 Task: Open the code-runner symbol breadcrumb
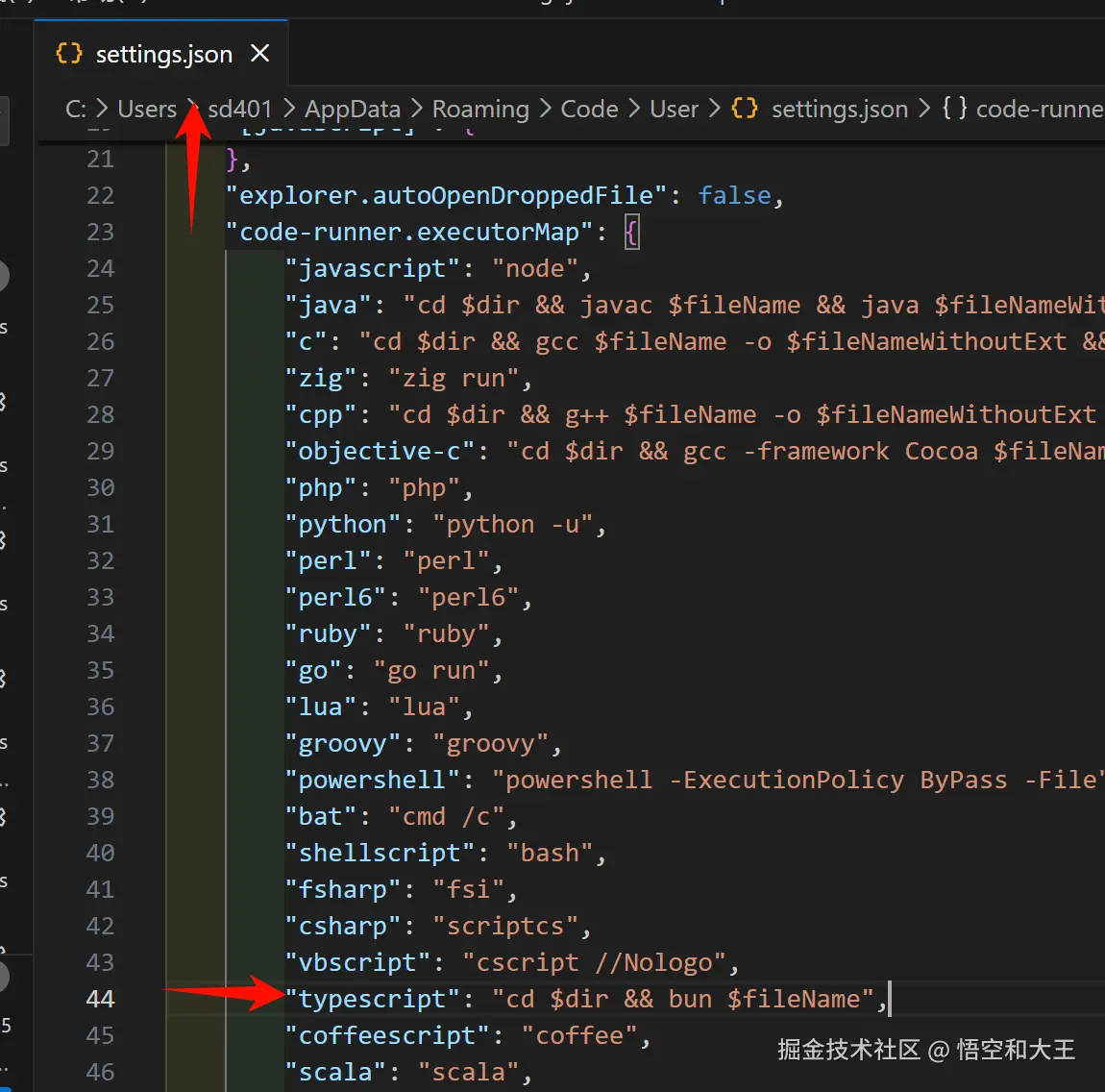1040,110
